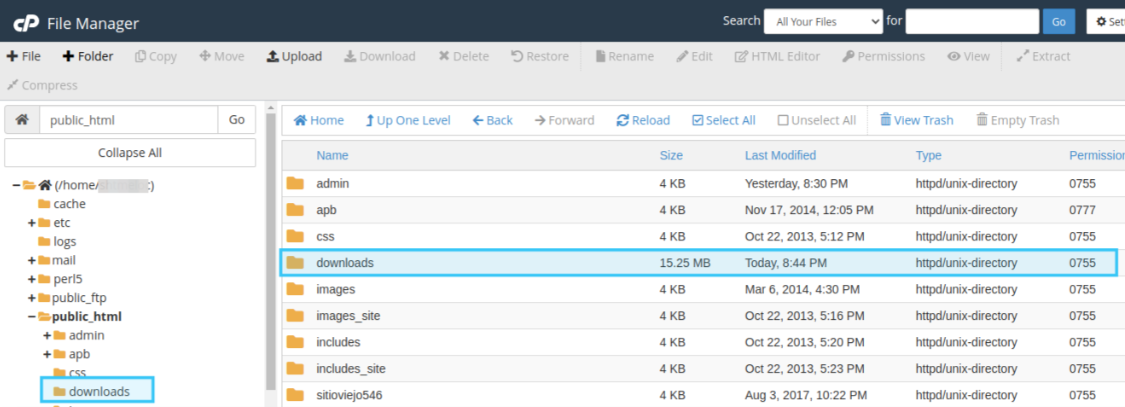Click the 0777 permission of apb
This screenshot has height=407, width=1125.
click(1082, 210)
